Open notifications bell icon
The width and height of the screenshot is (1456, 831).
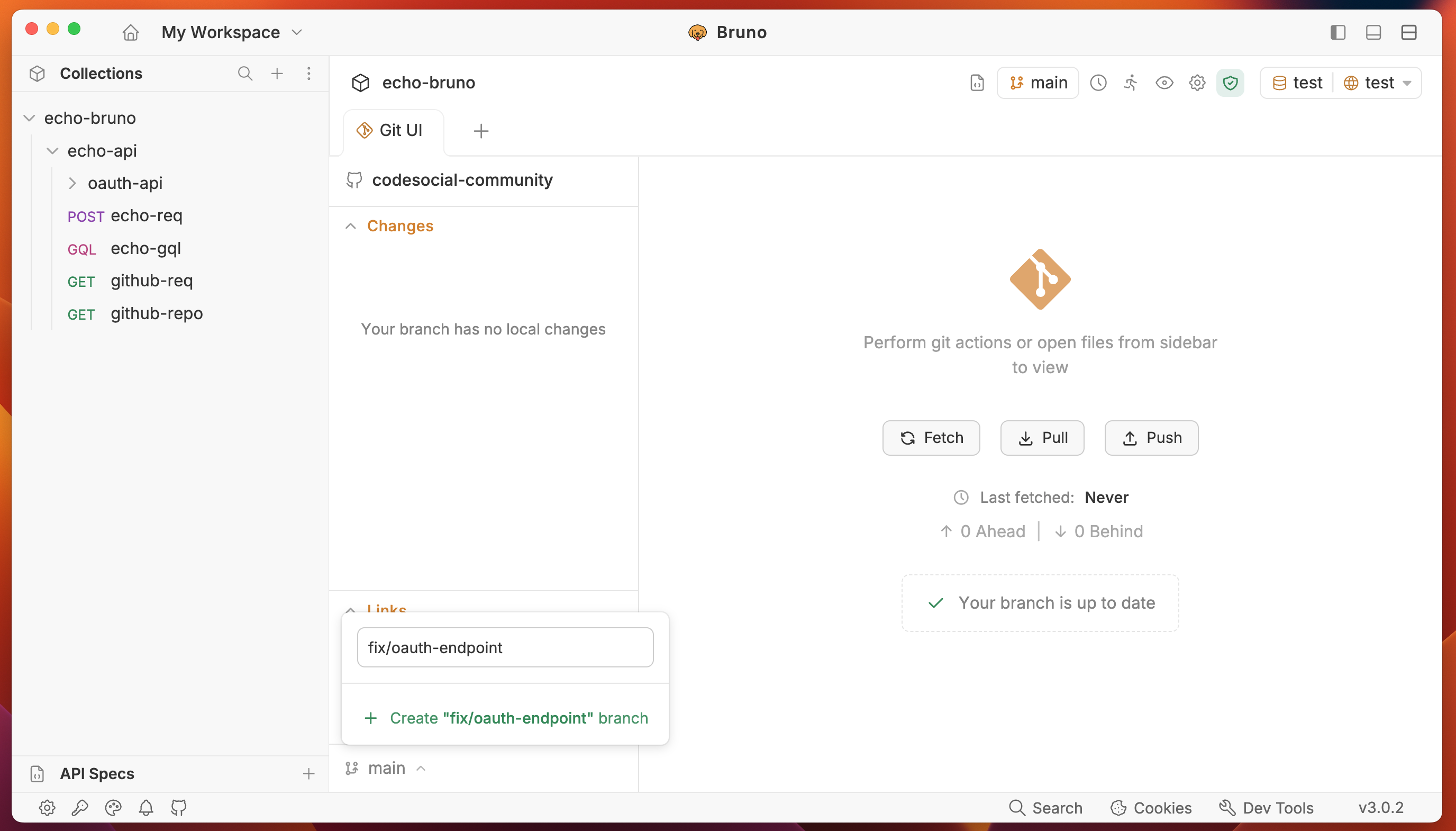pos(146,808)
